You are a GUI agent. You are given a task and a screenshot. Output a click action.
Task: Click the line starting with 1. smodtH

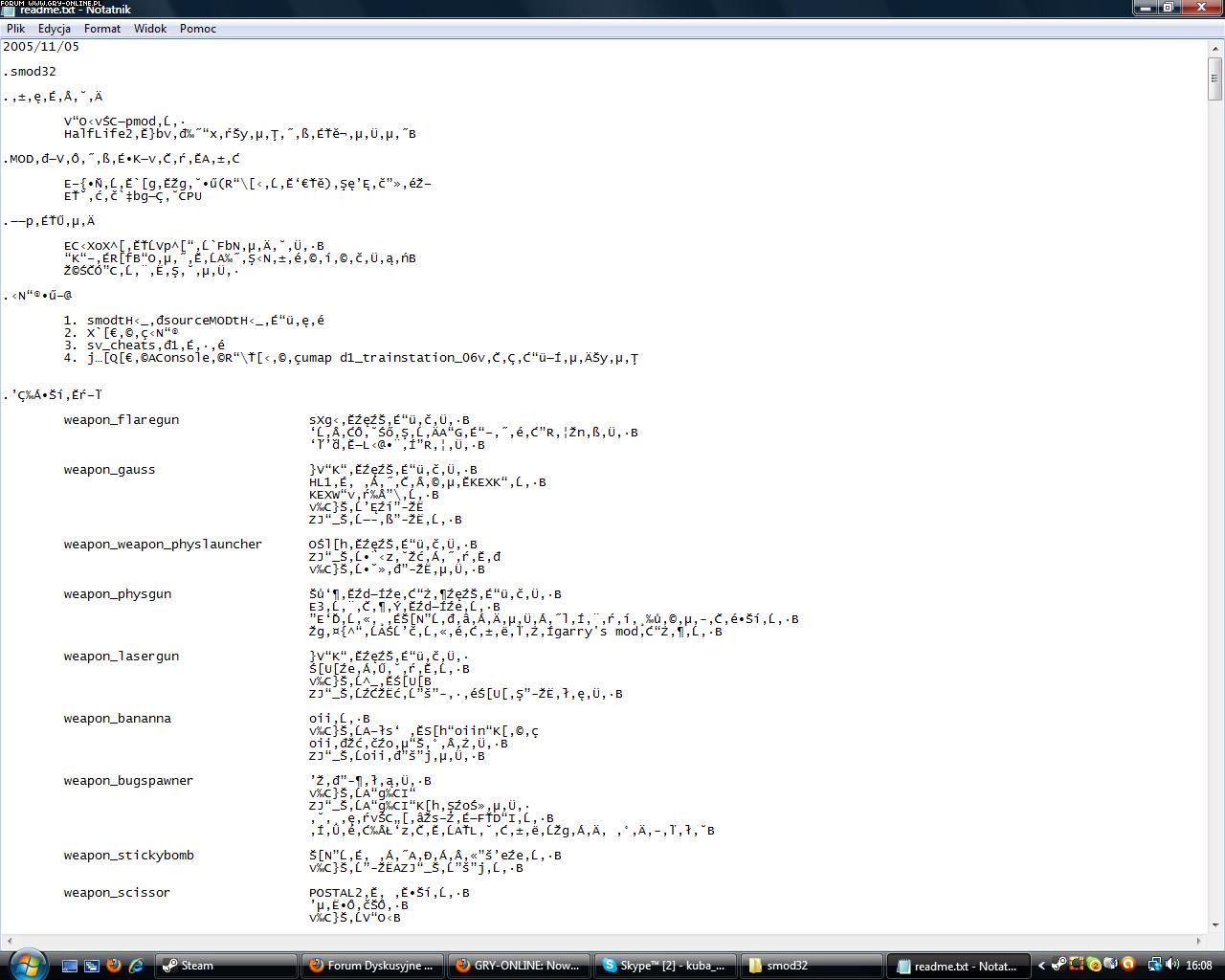(x=194, y=321)
